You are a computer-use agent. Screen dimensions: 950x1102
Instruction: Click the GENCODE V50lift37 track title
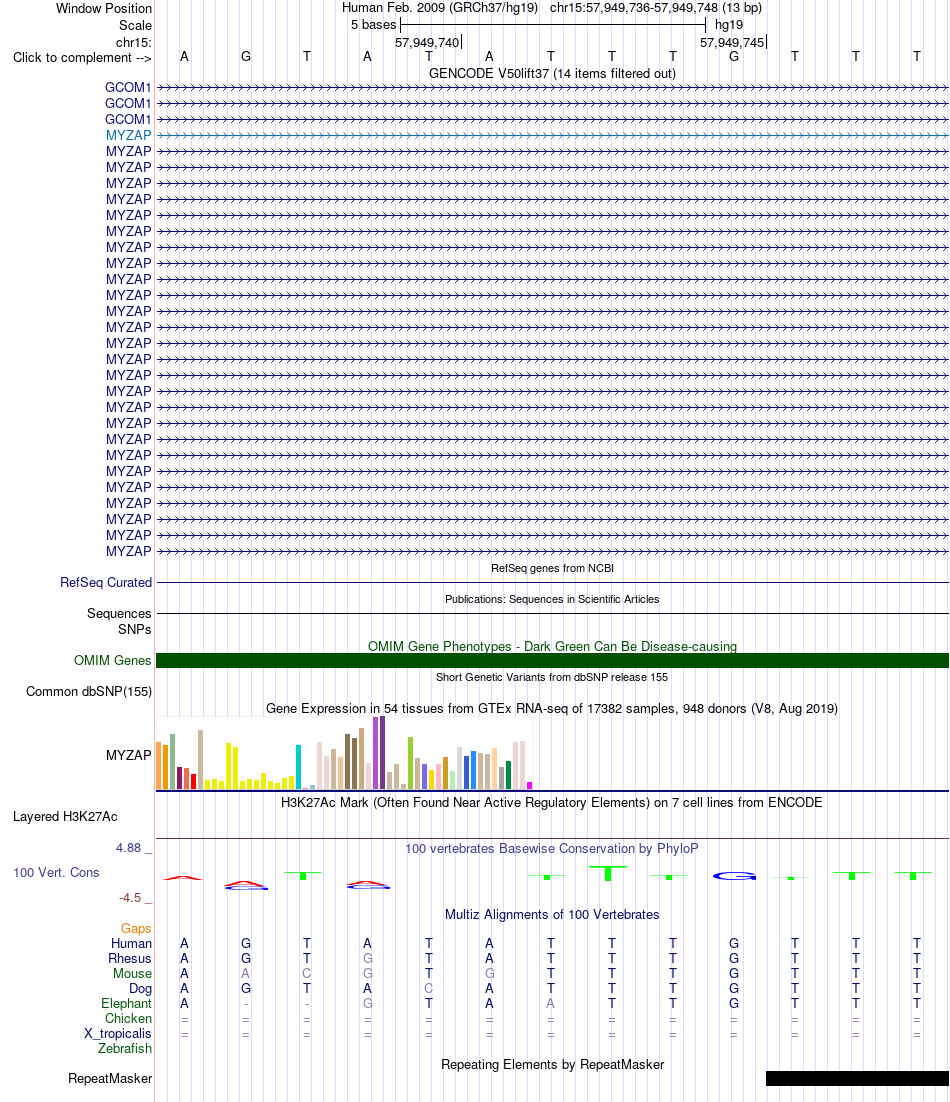(x=552, y=73)
